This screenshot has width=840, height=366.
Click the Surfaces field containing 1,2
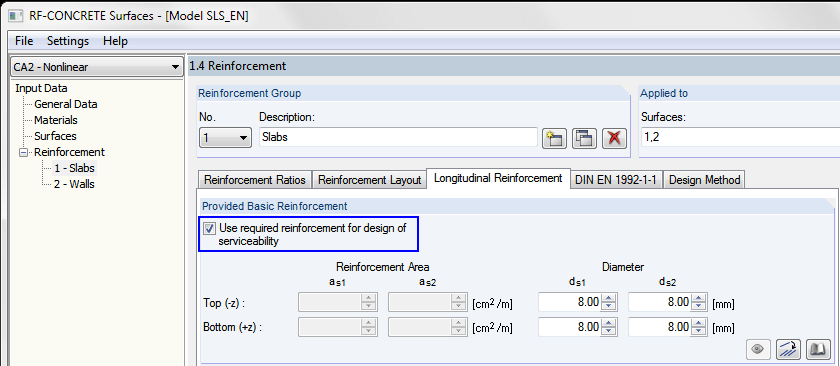click(x=739, y=137)
